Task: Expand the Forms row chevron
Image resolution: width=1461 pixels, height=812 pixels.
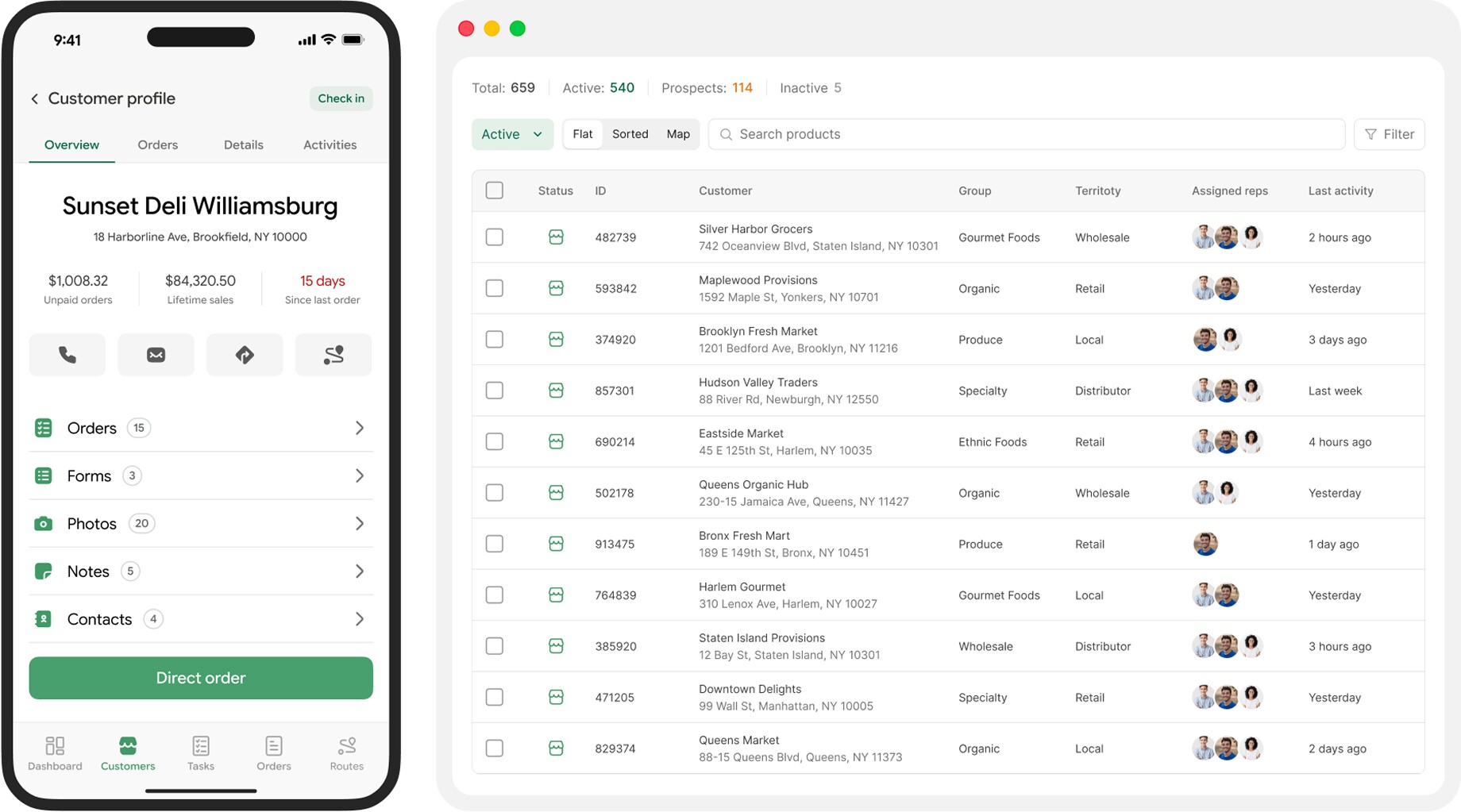Action: [x=360, y=475]
